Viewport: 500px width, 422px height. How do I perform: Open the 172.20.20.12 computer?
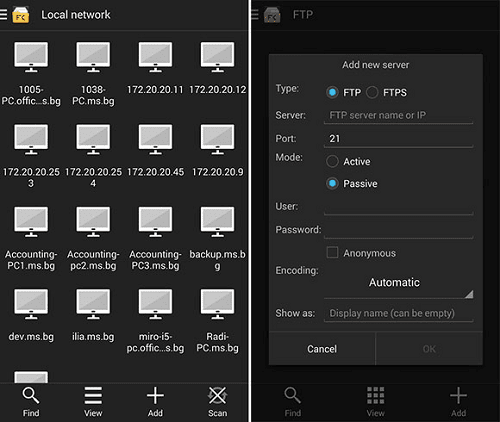tap(217, 68)
